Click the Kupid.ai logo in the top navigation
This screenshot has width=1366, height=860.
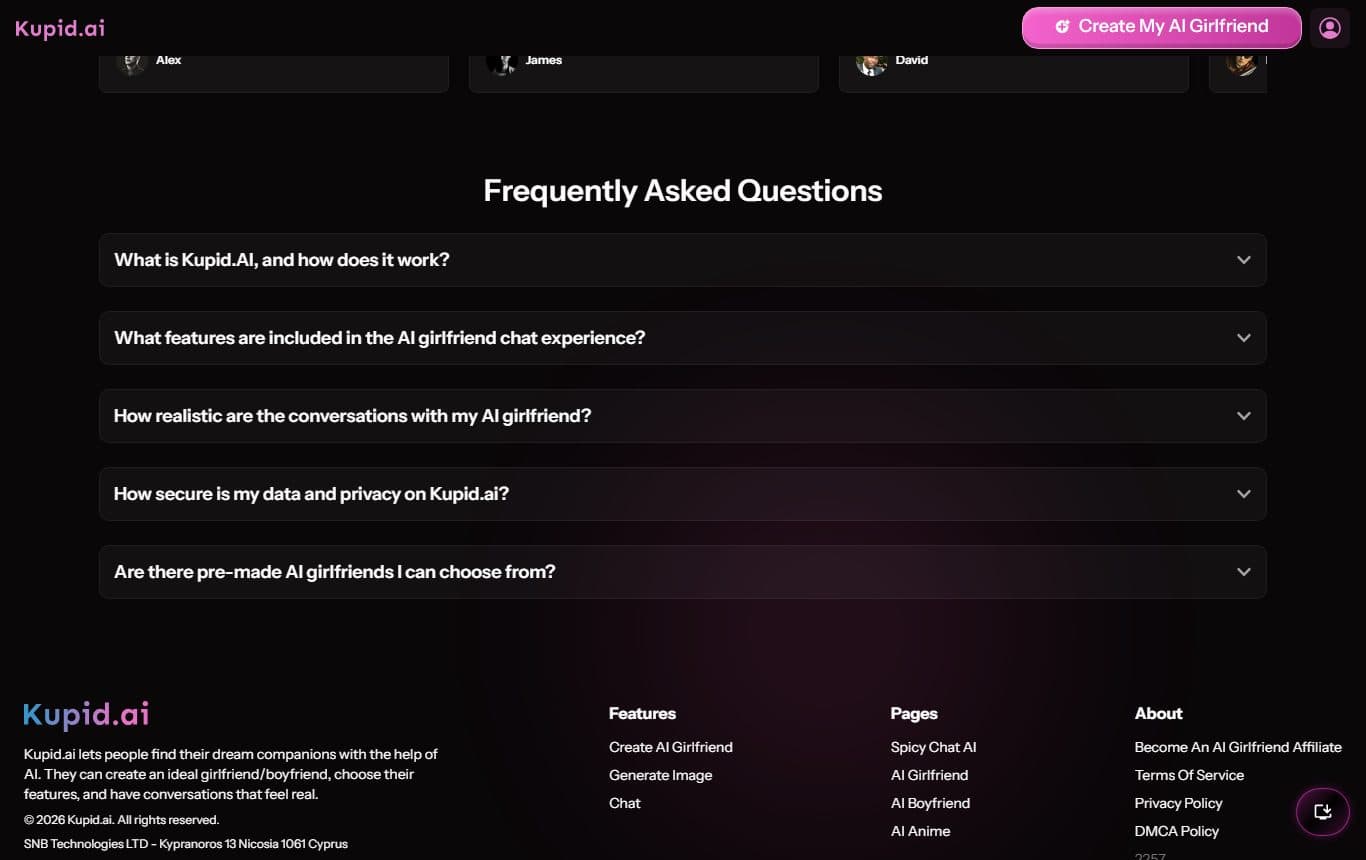tap(59, 27)
